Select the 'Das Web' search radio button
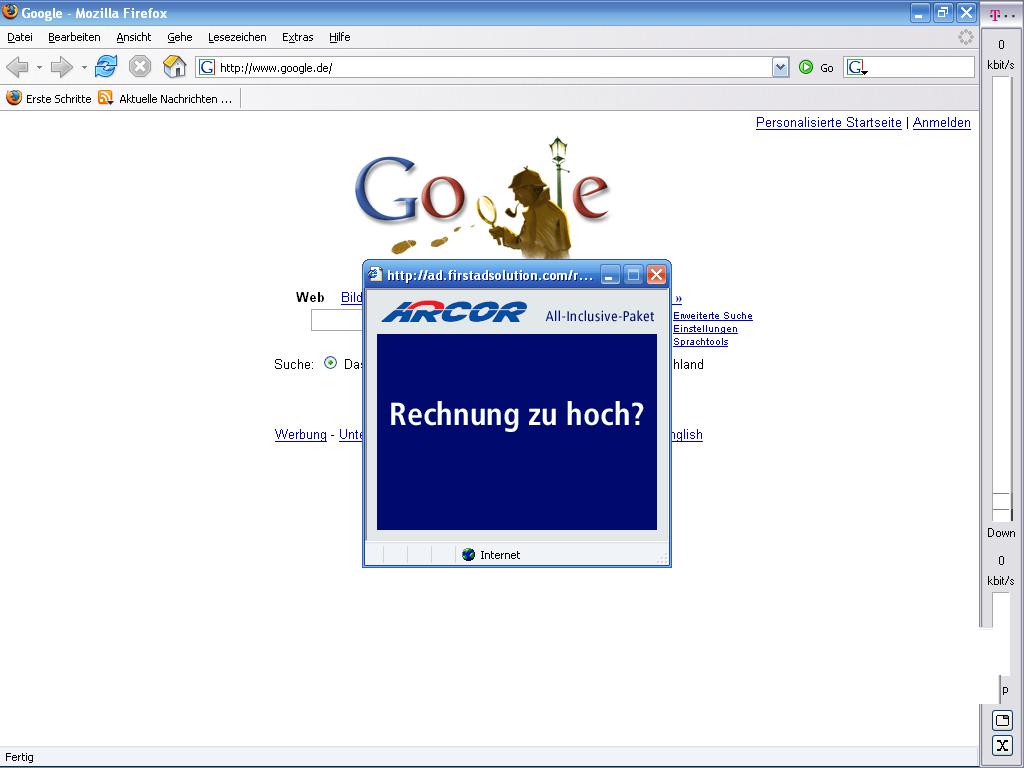1024x768 pixels. [330, 363]
